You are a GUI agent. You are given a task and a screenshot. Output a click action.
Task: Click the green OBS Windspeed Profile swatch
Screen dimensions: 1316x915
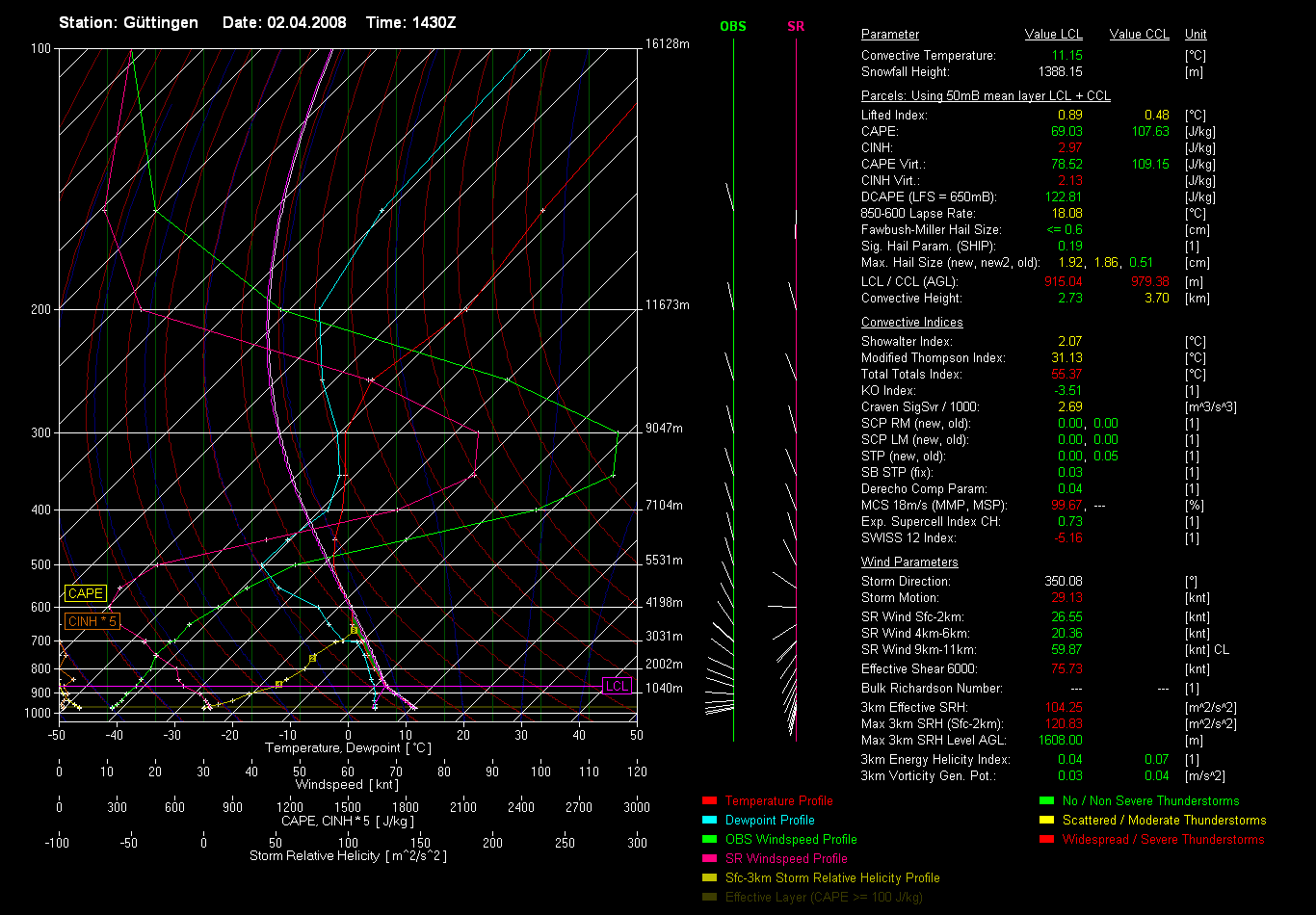pyautogui.click(x=710, y=840)
